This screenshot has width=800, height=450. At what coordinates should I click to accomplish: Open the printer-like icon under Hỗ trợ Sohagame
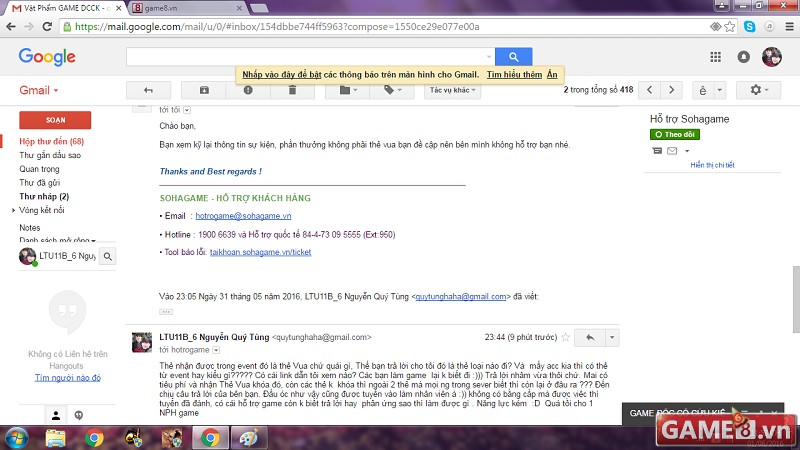[657, 151]
